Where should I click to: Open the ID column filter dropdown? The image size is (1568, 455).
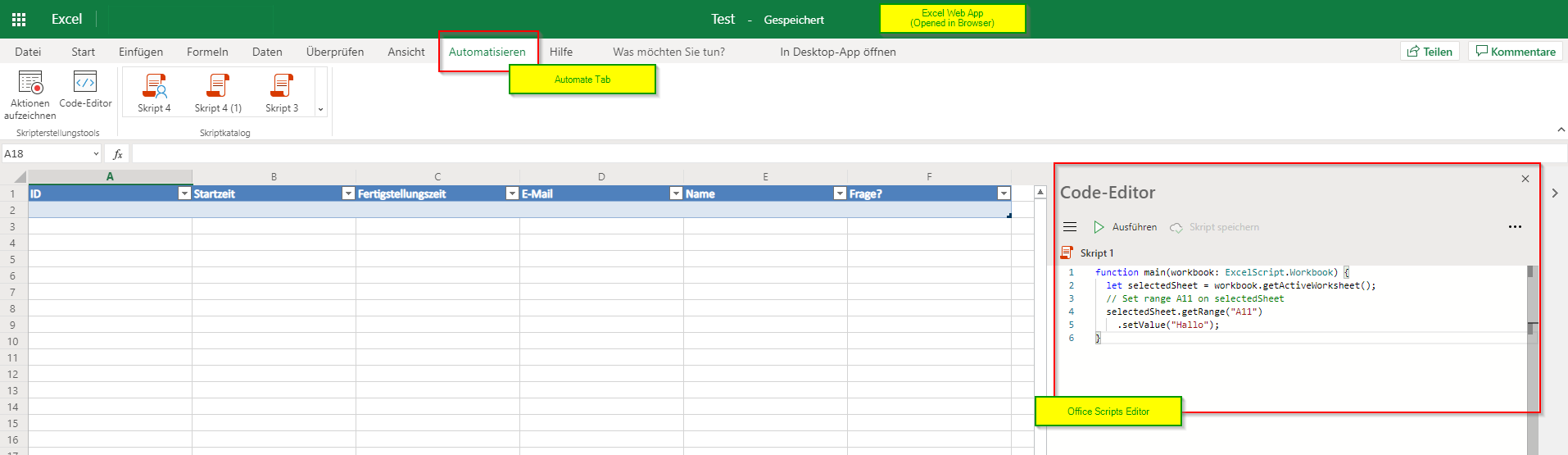click(184, 193)
